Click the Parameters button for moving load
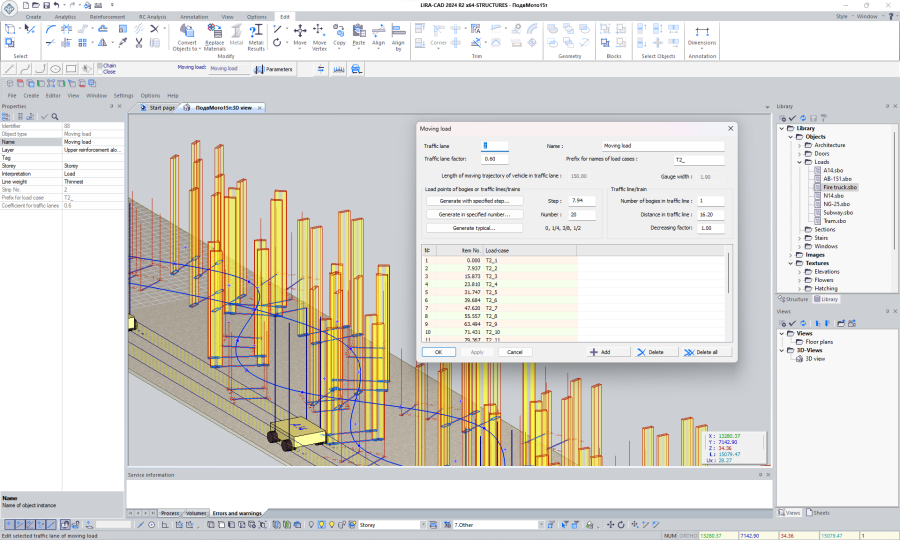The height and width of the screenshot is (540, 900). (273, 69)
